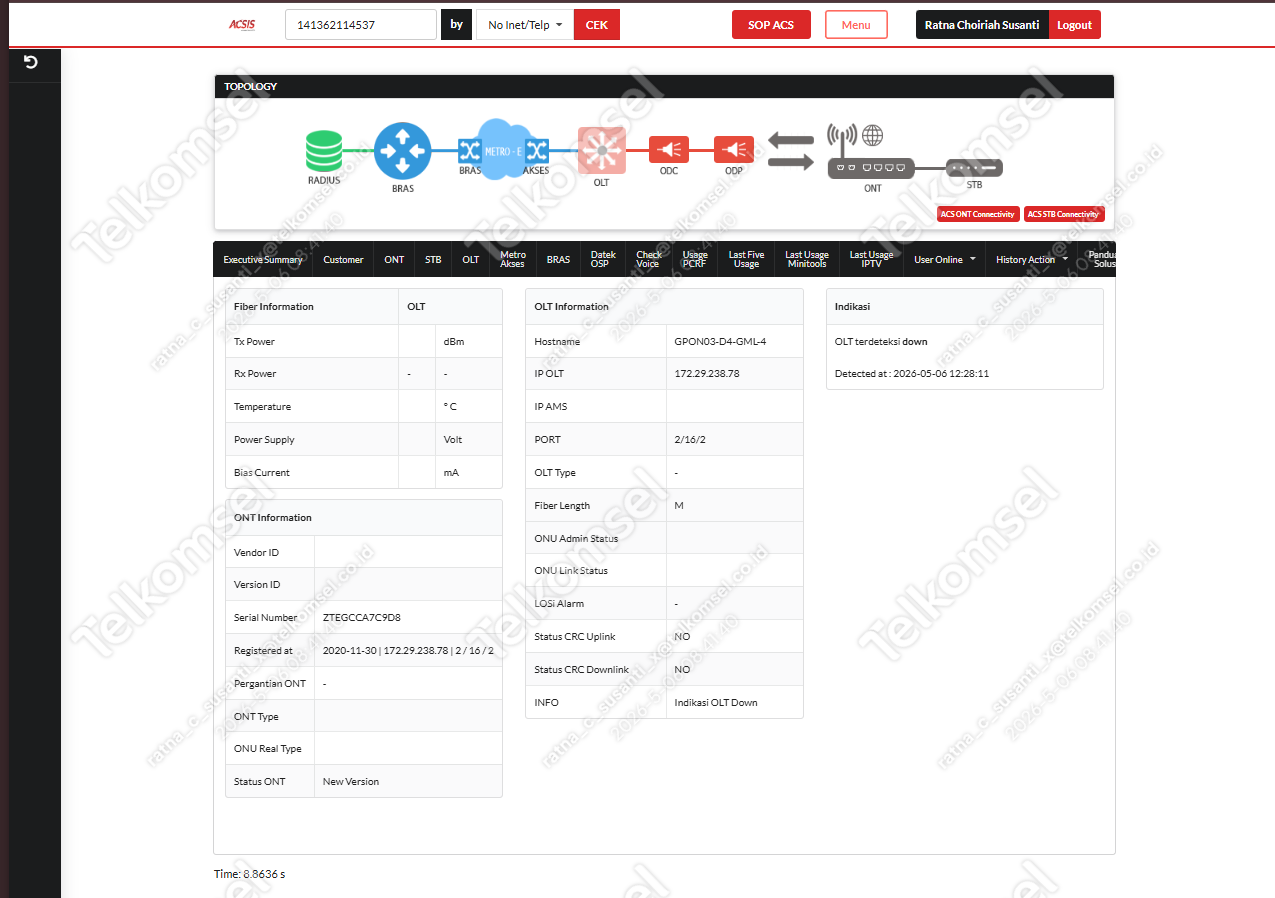Open the Check Voice tab
This screenshot has height=898, width=1275.
click(x=649, y=260)
